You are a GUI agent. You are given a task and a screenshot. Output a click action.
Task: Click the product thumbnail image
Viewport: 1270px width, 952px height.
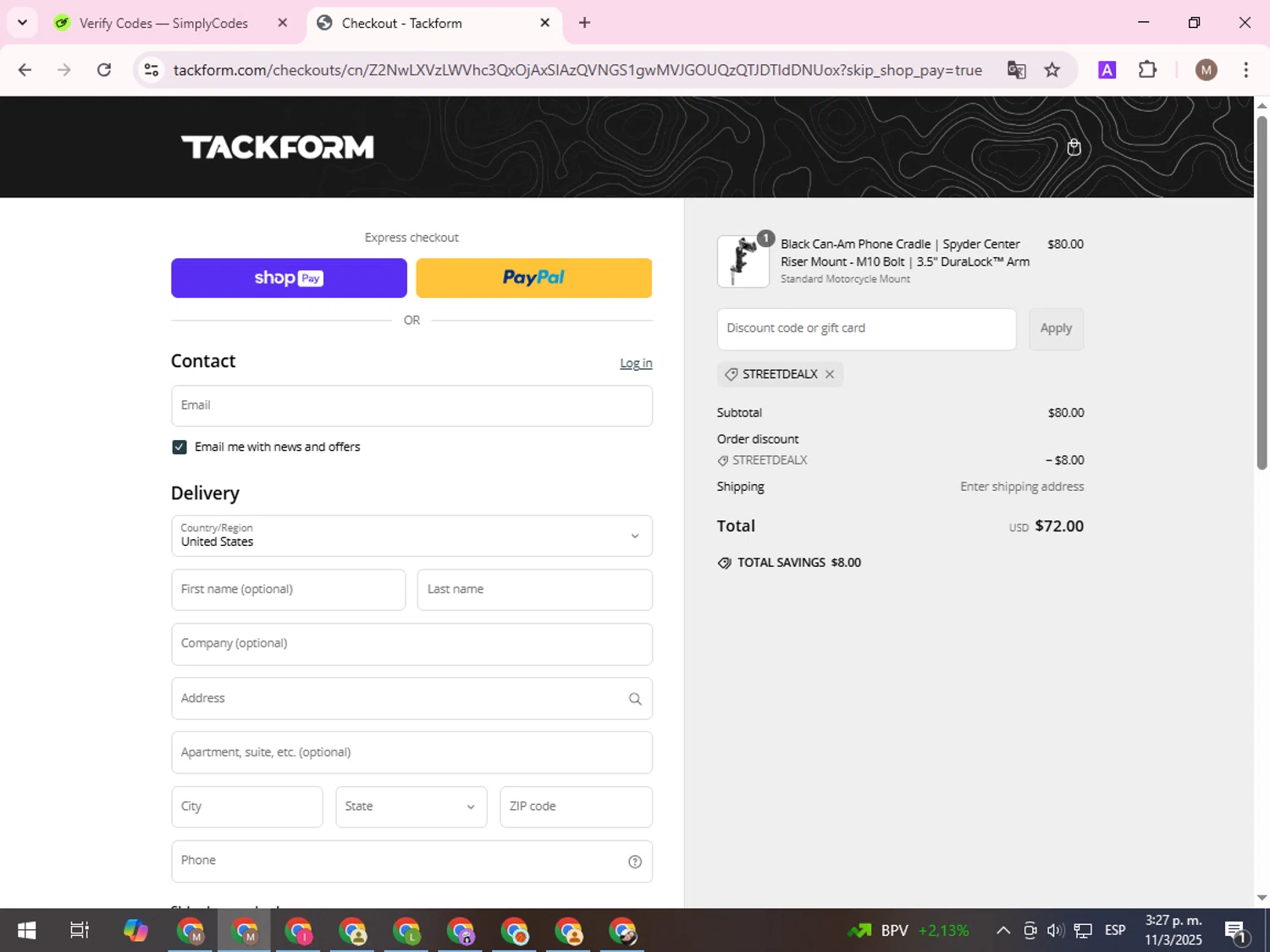coord(743,261)
